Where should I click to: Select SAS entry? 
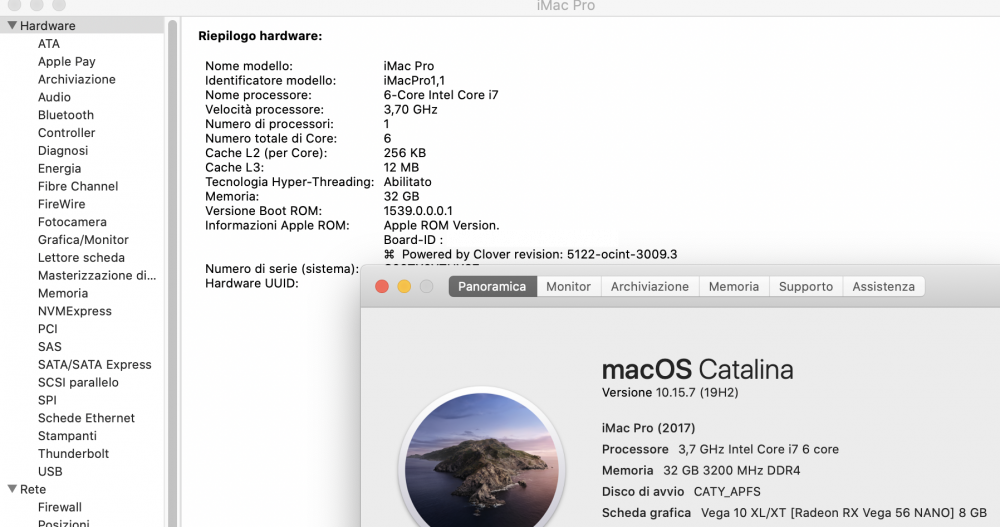[50, 346]
